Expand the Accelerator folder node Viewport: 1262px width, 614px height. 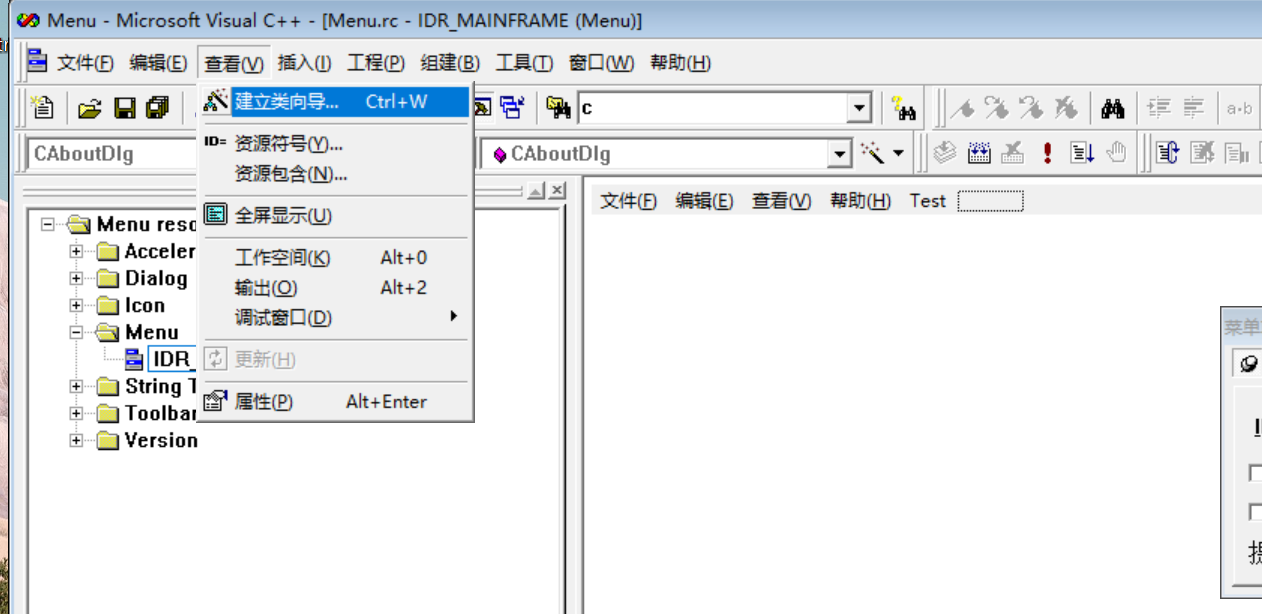tap(76, 251)
